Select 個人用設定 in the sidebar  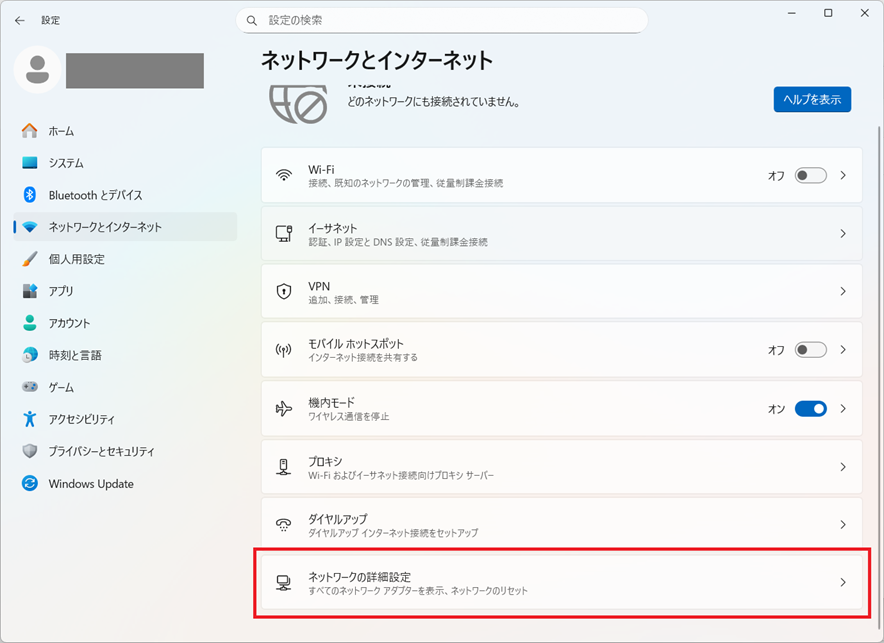pyautogui.click(x=76, y=259)
